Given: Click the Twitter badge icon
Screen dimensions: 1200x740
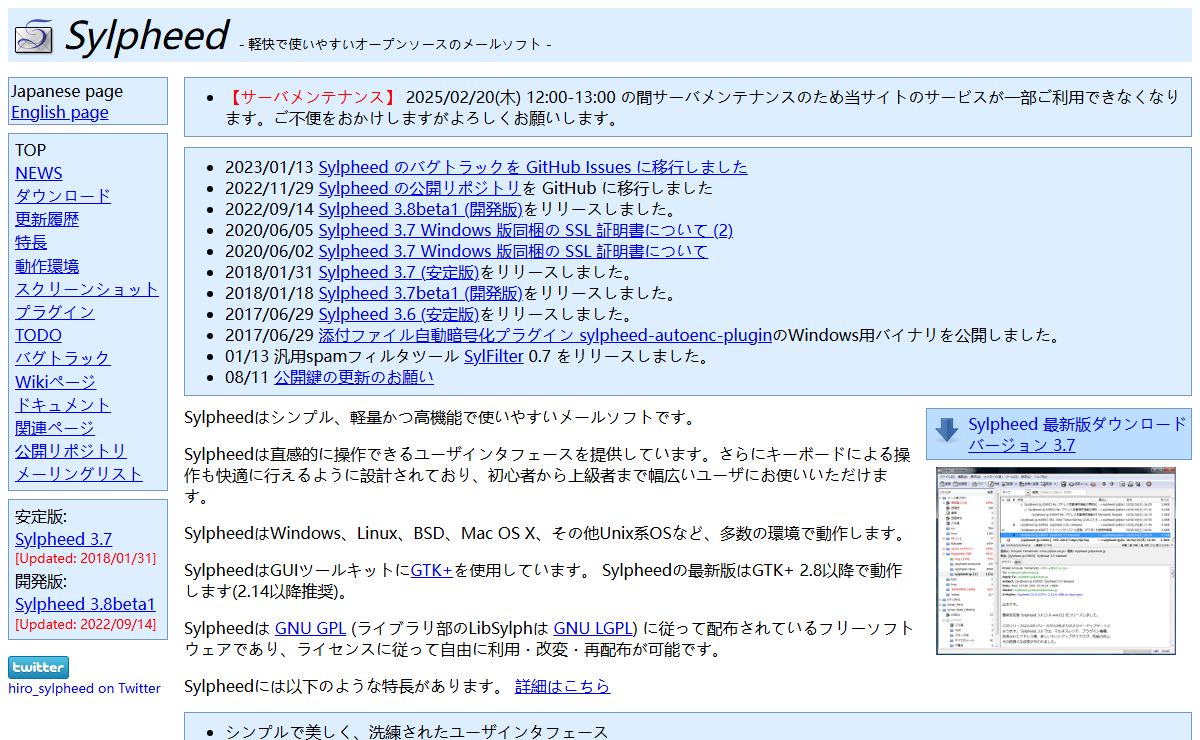Looking at the screenshot, I should [39, 667].
